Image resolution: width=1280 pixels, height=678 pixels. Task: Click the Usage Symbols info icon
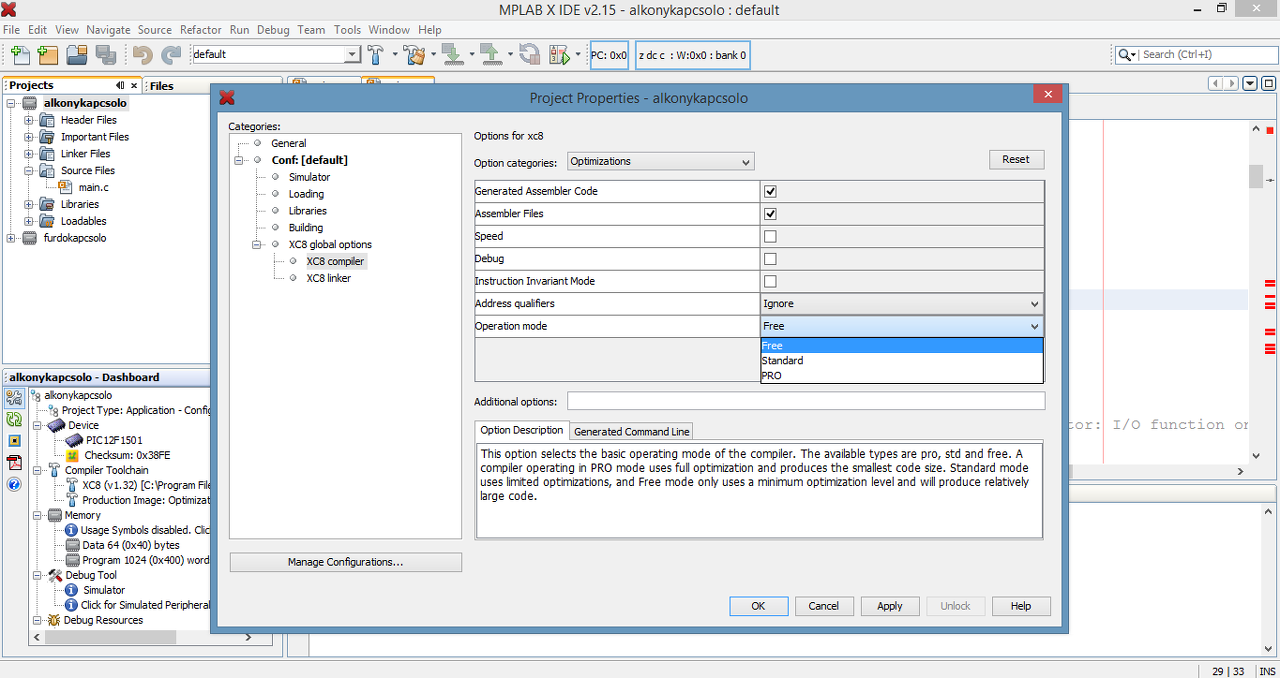(x=72, y=530)
